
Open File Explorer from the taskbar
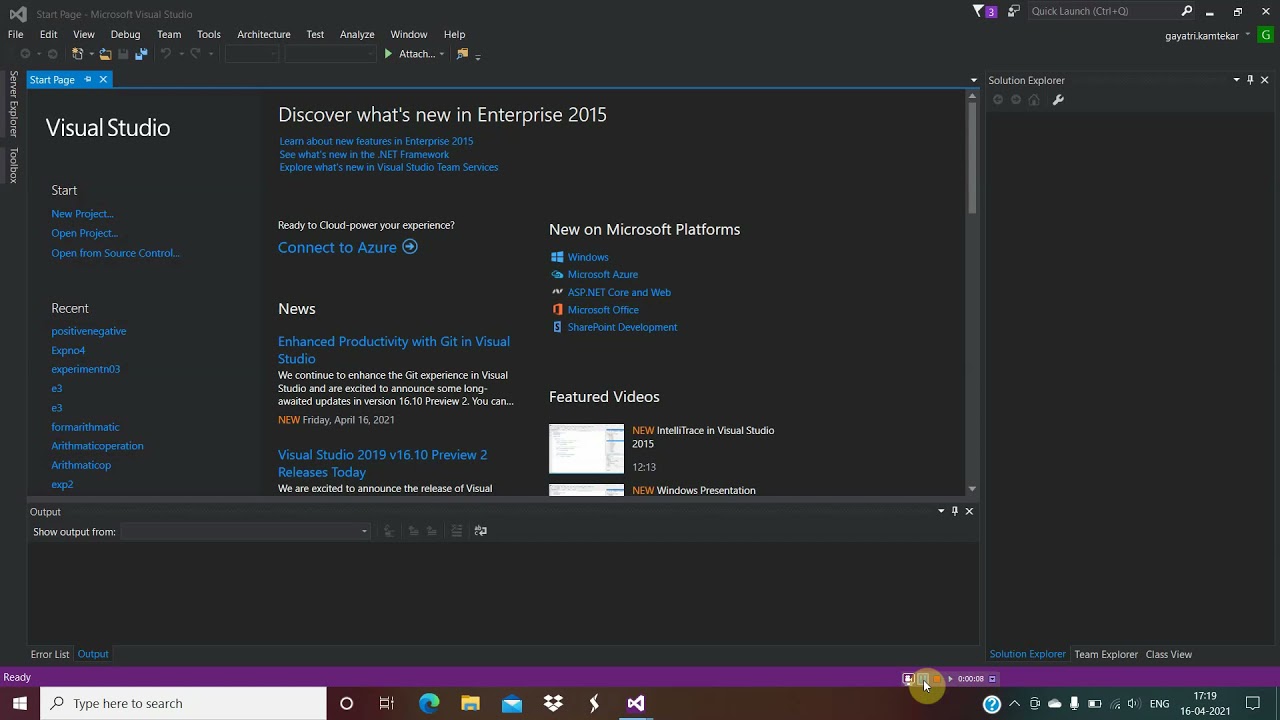tap(470, 703)
